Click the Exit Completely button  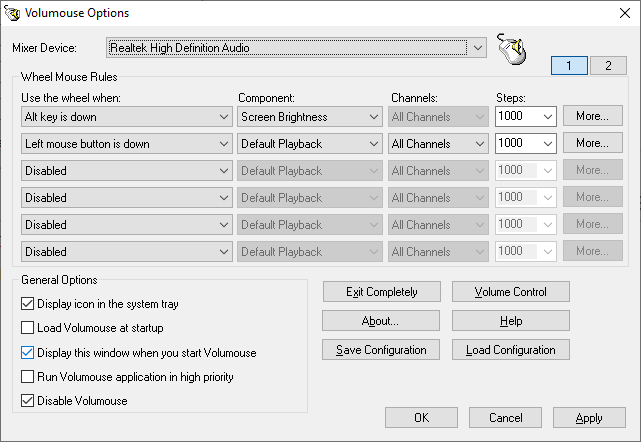tap(380, 292)
